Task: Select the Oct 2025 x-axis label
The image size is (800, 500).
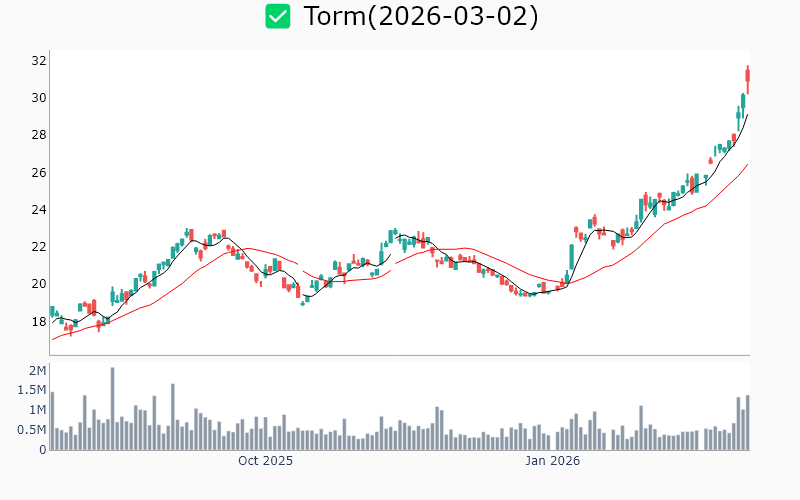Action: coord(265,461)
